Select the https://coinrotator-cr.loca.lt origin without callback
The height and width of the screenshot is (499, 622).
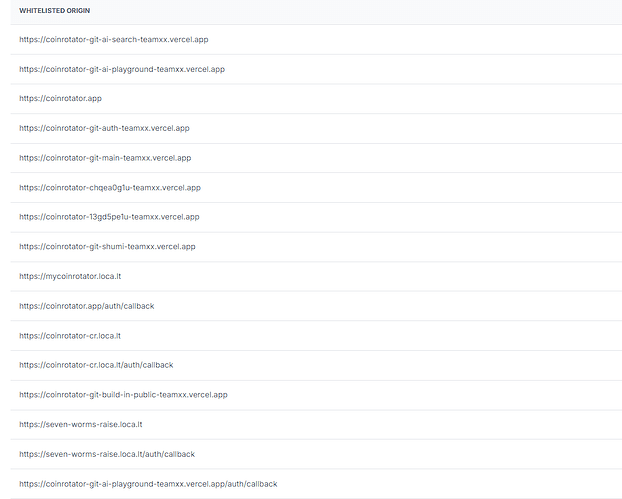coord(70,336)
